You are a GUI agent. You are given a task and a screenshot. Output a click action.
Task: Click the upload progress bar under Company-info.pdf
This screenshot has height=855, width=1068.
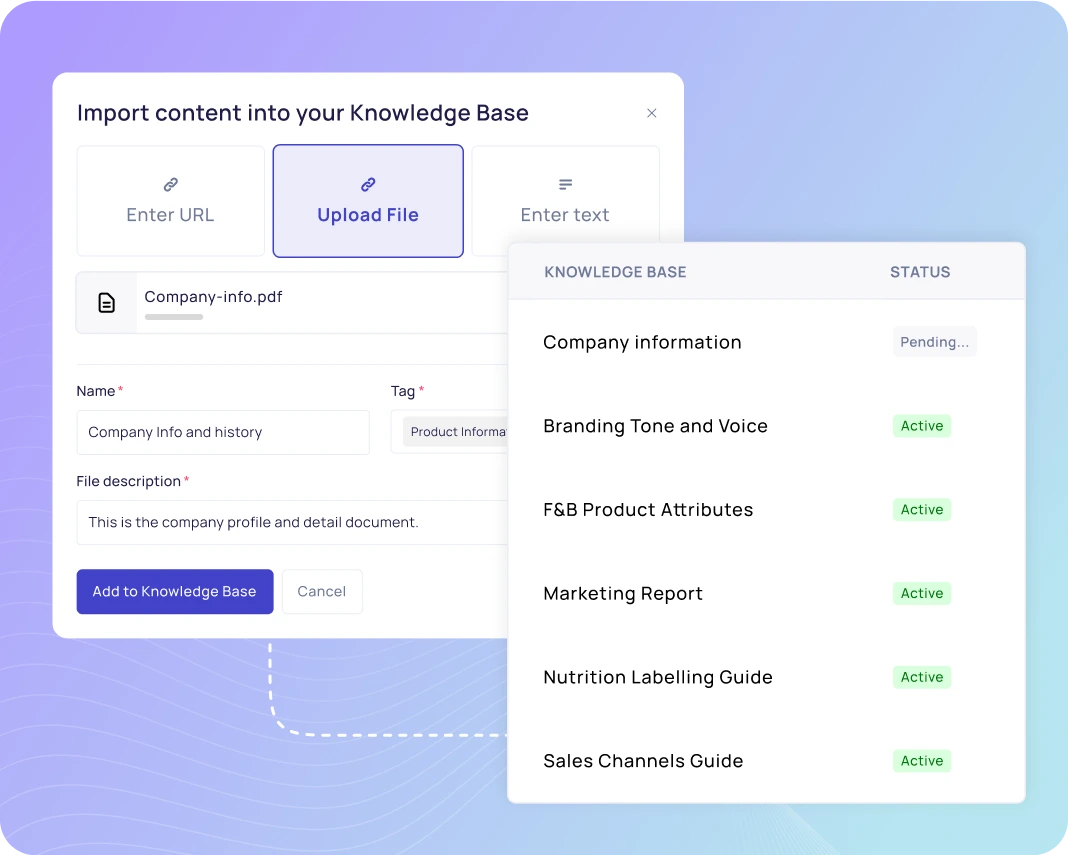[172, 316]
